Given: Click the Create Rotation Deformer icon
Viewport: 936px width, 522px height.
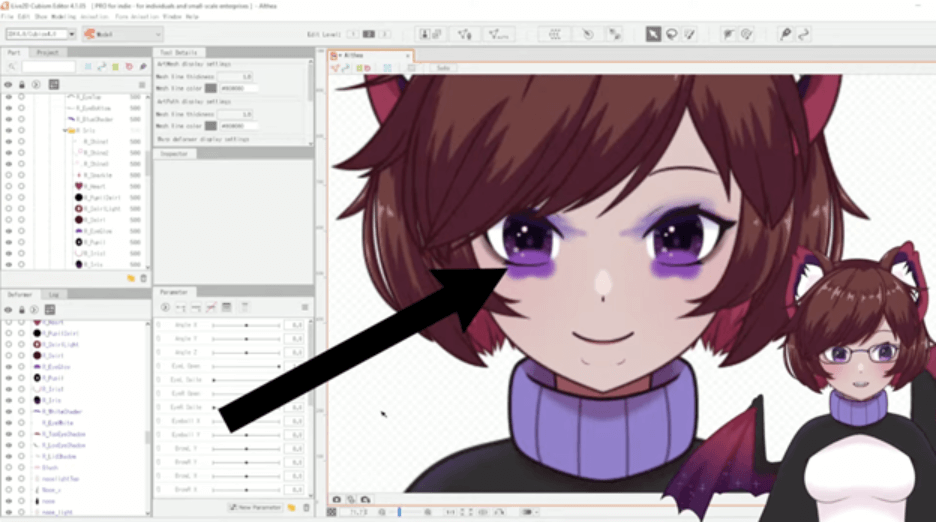Looking at the screenshot, I should pos(588,34).
